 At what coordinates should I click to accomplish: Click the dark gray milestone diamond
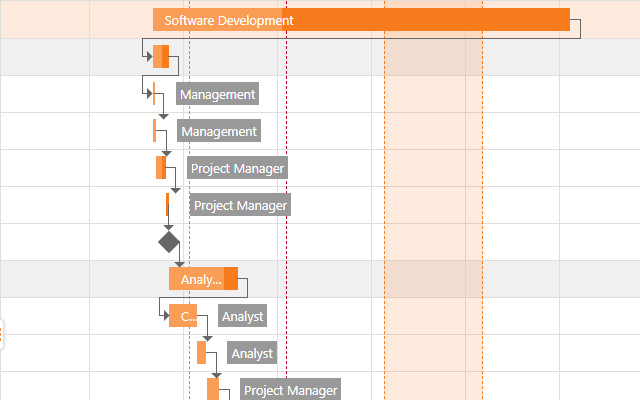tap(169, 242)
